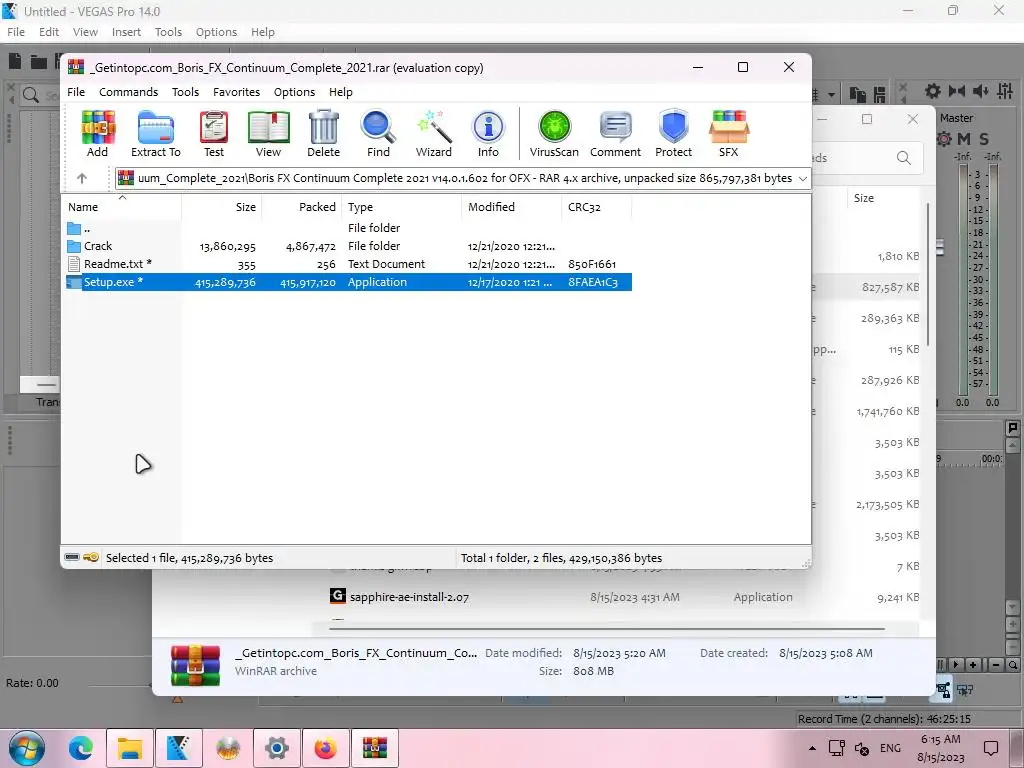
Task: Click the VEGAS Master M mute button
Action: pyautogui.click(x=964, y=139)
